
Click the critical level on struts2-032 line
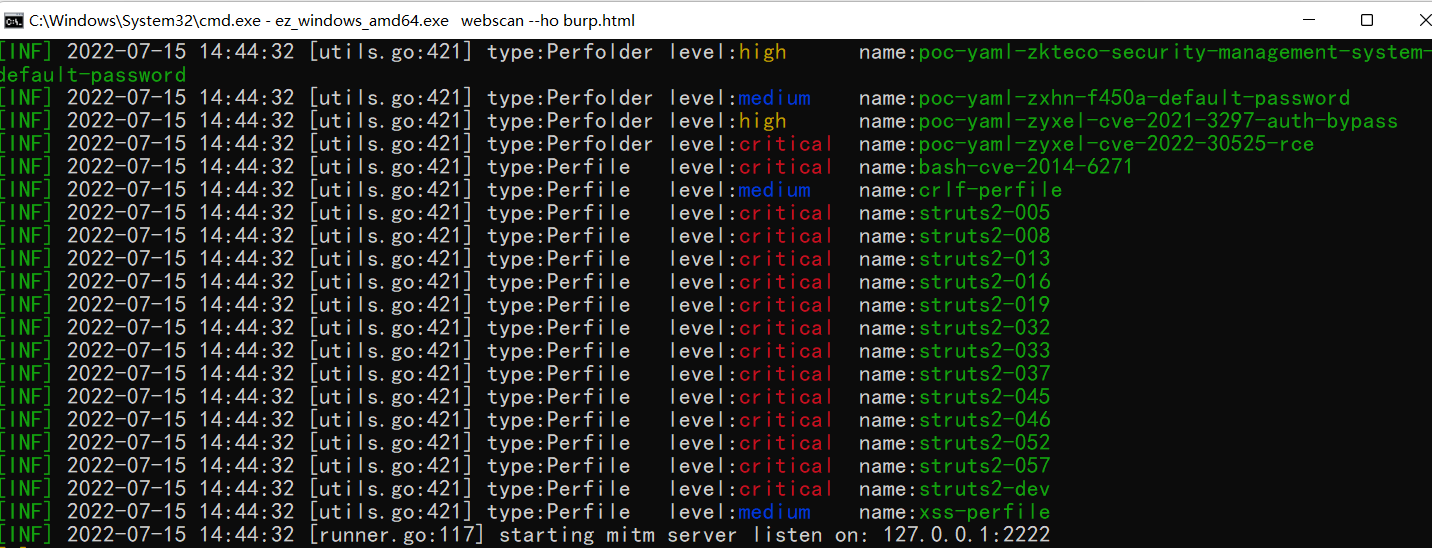point(785,328)
